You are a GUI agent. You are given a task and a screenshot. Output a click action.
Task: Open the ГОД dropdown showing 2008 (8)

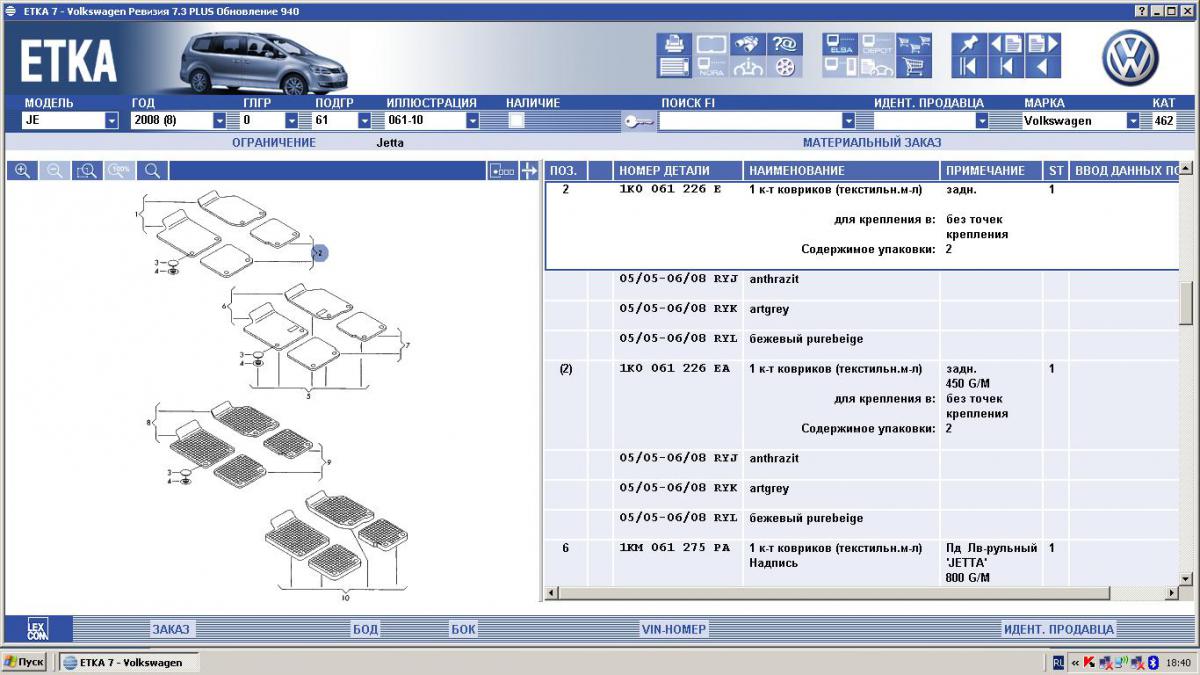click(x=220, y=121)
